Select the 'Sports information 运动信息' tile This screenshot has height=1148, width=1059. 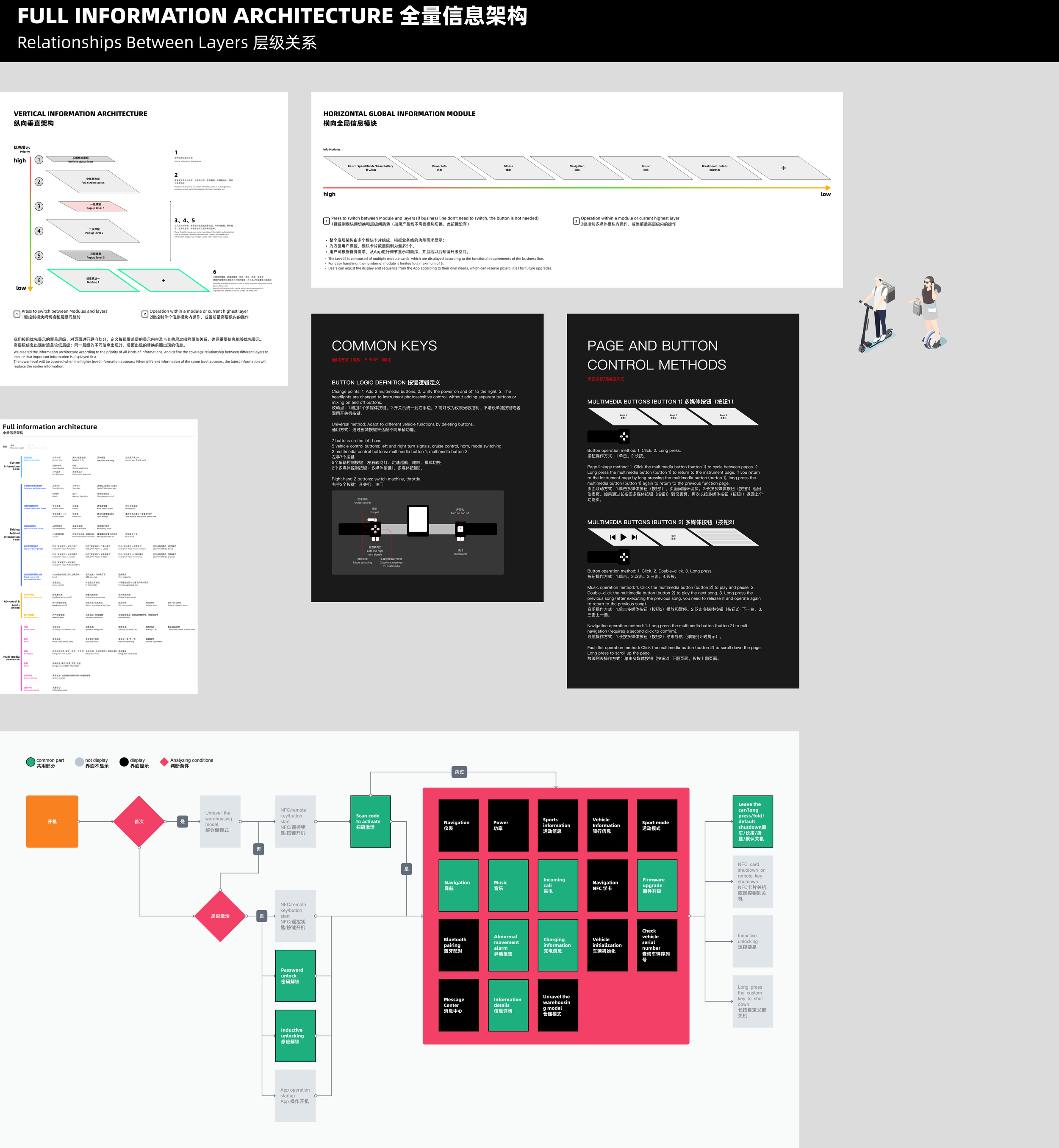click(x=557, y=826)
